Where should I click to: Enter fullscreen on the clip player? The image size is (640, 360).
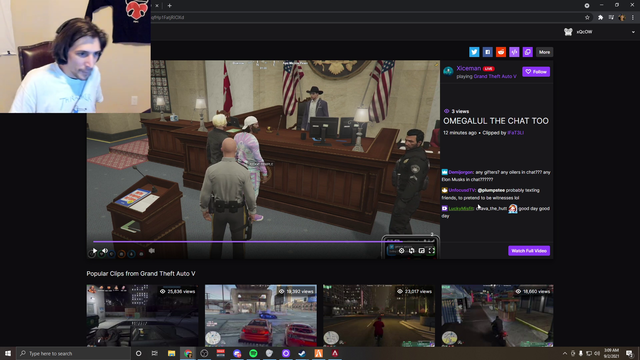click(x=431, y=251)
